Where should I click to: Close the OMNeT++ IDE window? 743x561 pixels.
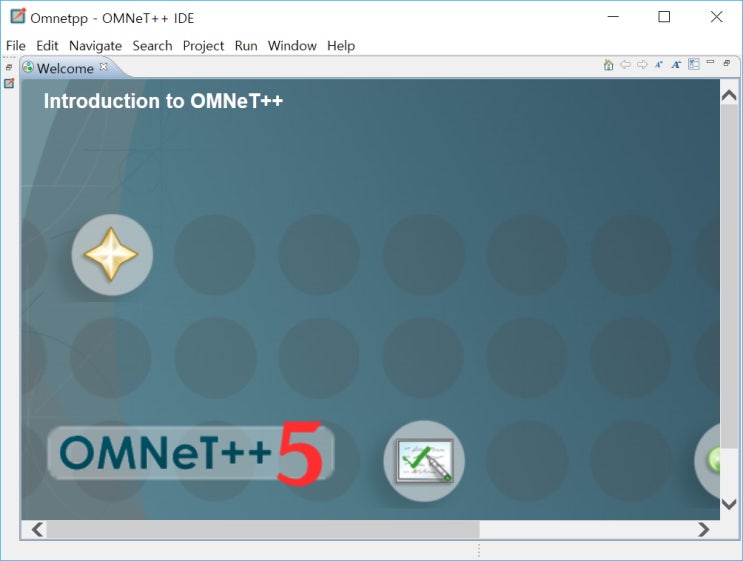pyautogui.click(x=716, y=17)
